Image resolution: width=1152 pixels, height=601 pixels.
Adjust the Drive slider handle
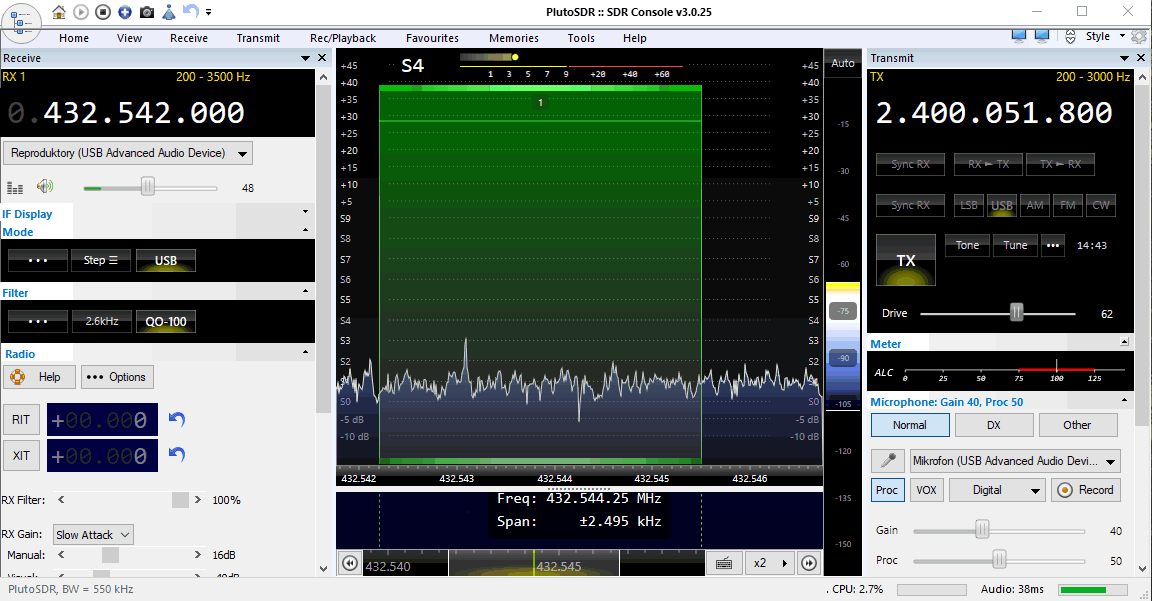click(x=1016, y=313)
